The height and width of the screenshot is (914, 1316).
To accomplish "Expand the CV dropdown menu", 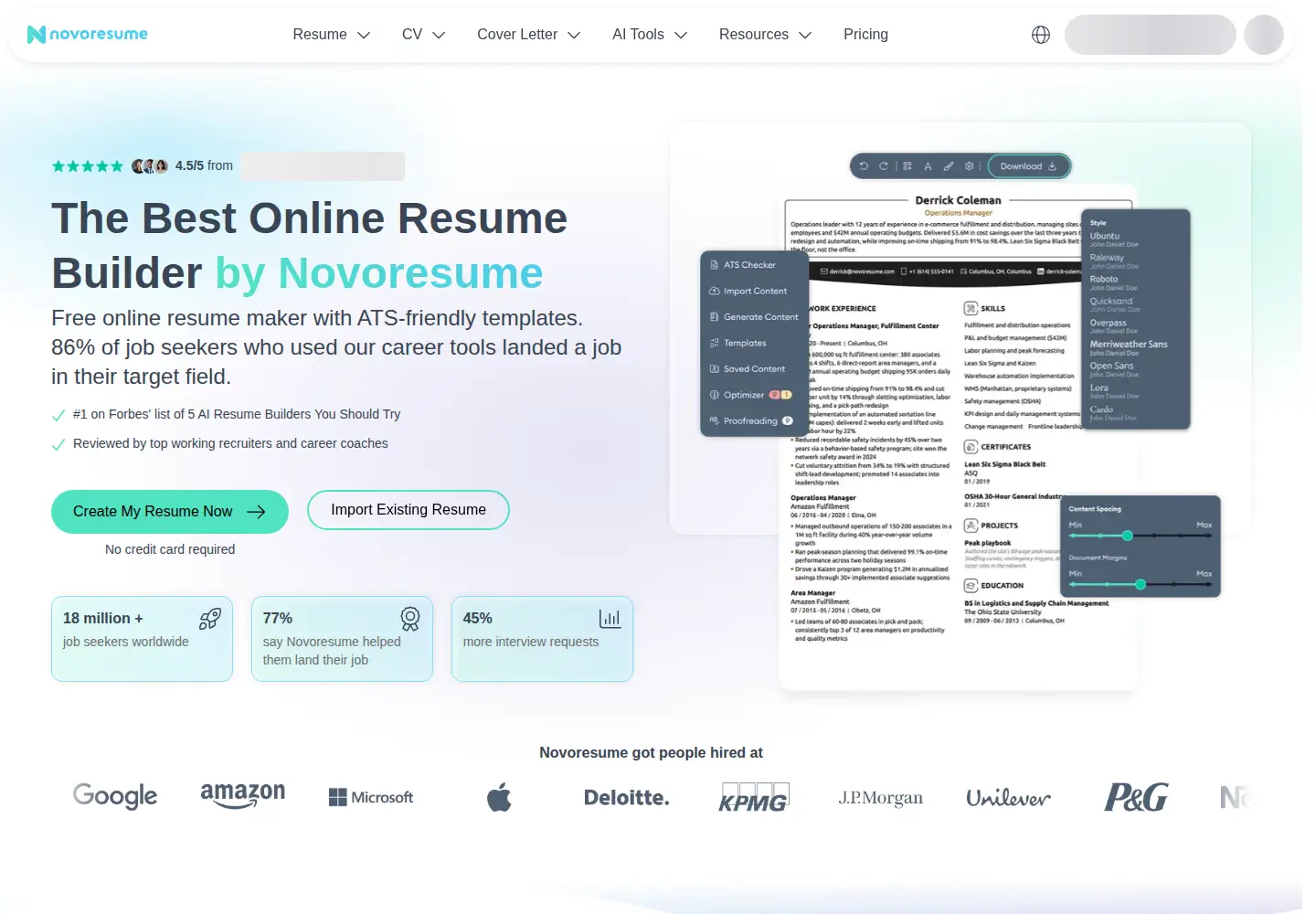I will pyautogui.click(x=423, y=35).
